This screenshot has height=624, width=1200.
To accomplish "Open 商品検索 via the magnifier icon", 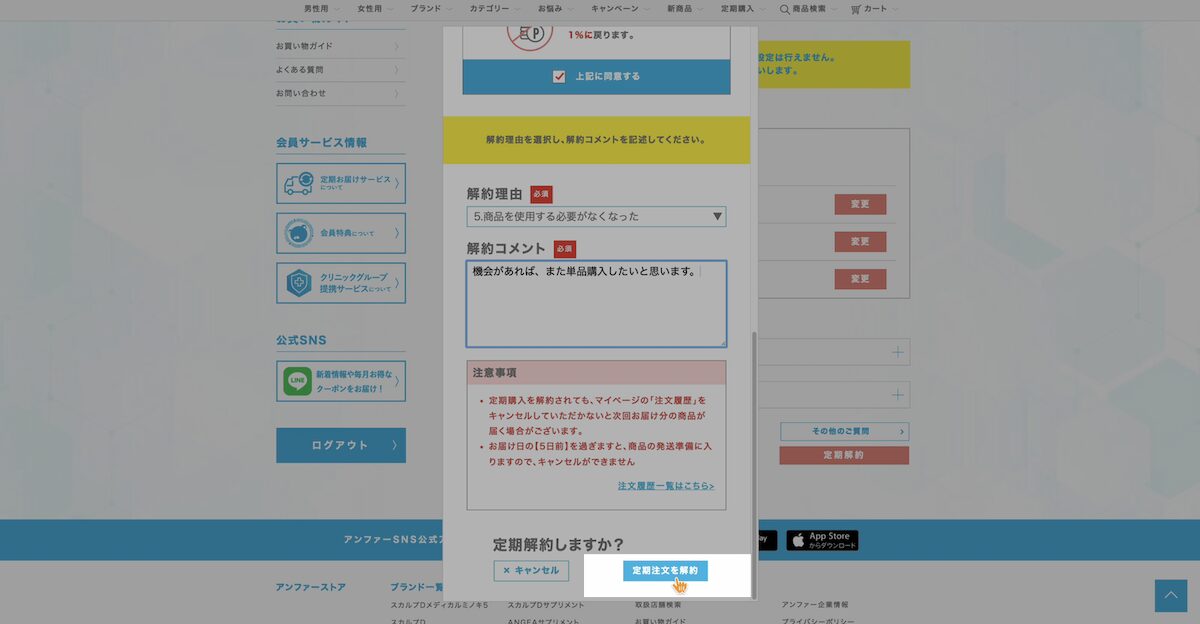I will pyautogui.click(x=786, y=9).
